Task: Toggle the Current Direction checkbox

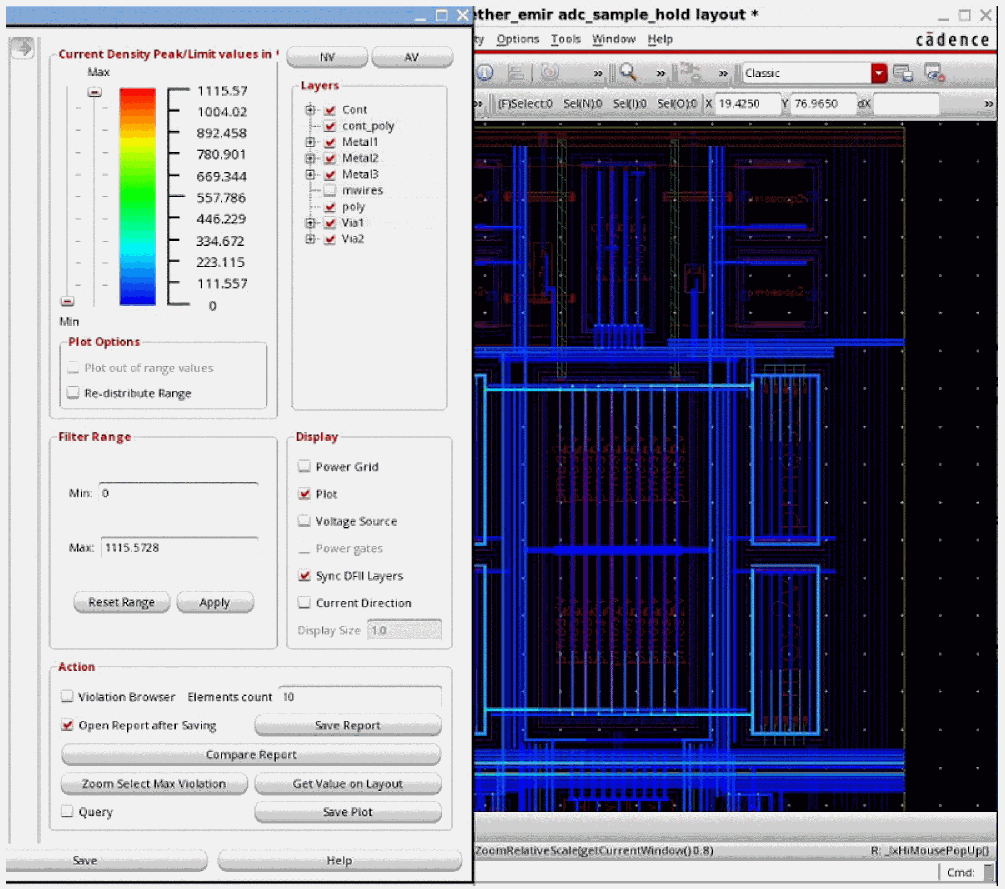Action: 305,603
